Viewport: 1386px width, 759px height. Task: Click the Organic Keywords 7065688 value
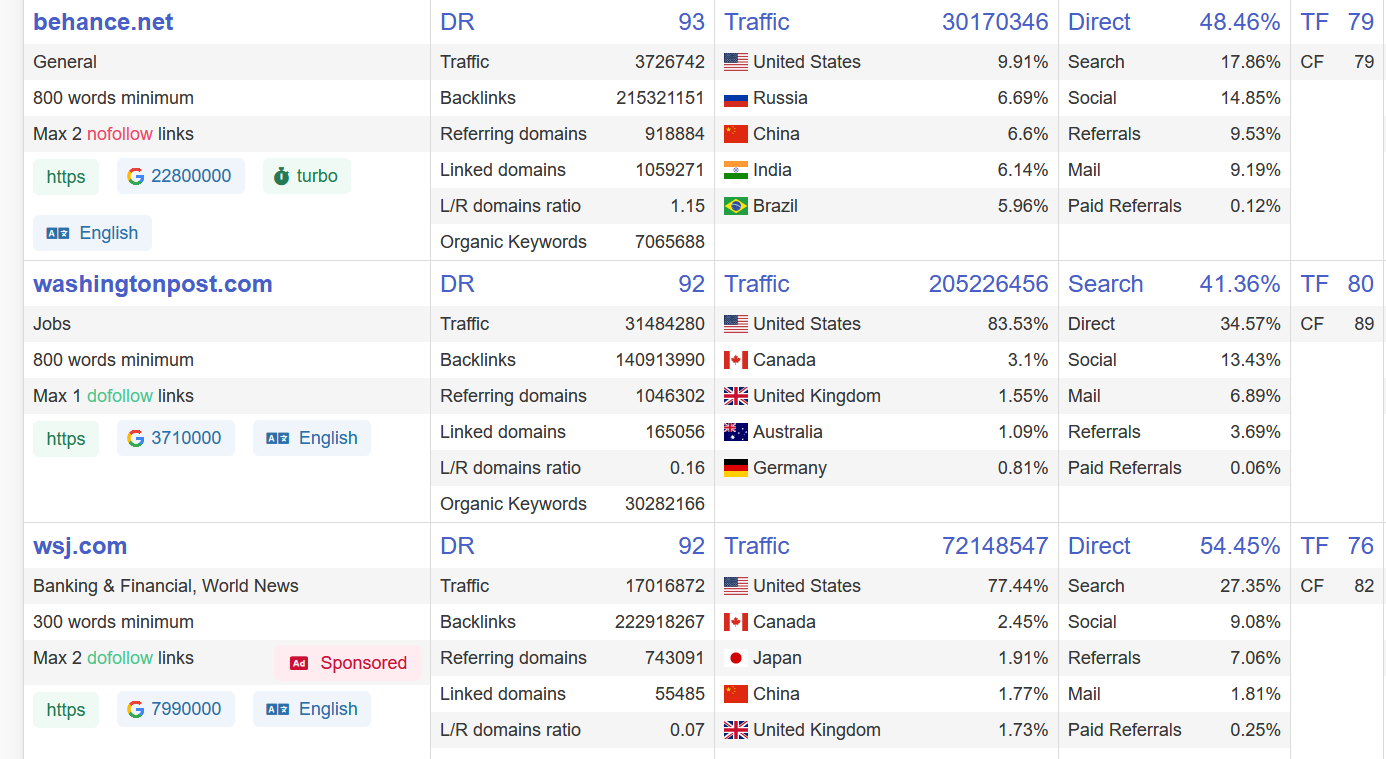click(670, 242)
